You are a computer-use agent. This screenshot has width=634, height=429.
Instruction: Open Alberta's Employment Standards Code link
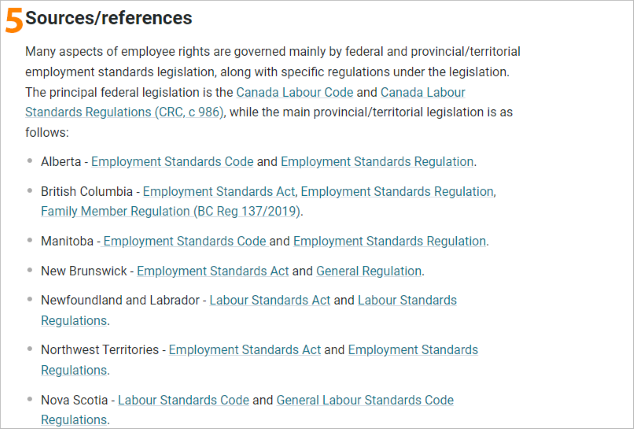(x=172, y=161)
